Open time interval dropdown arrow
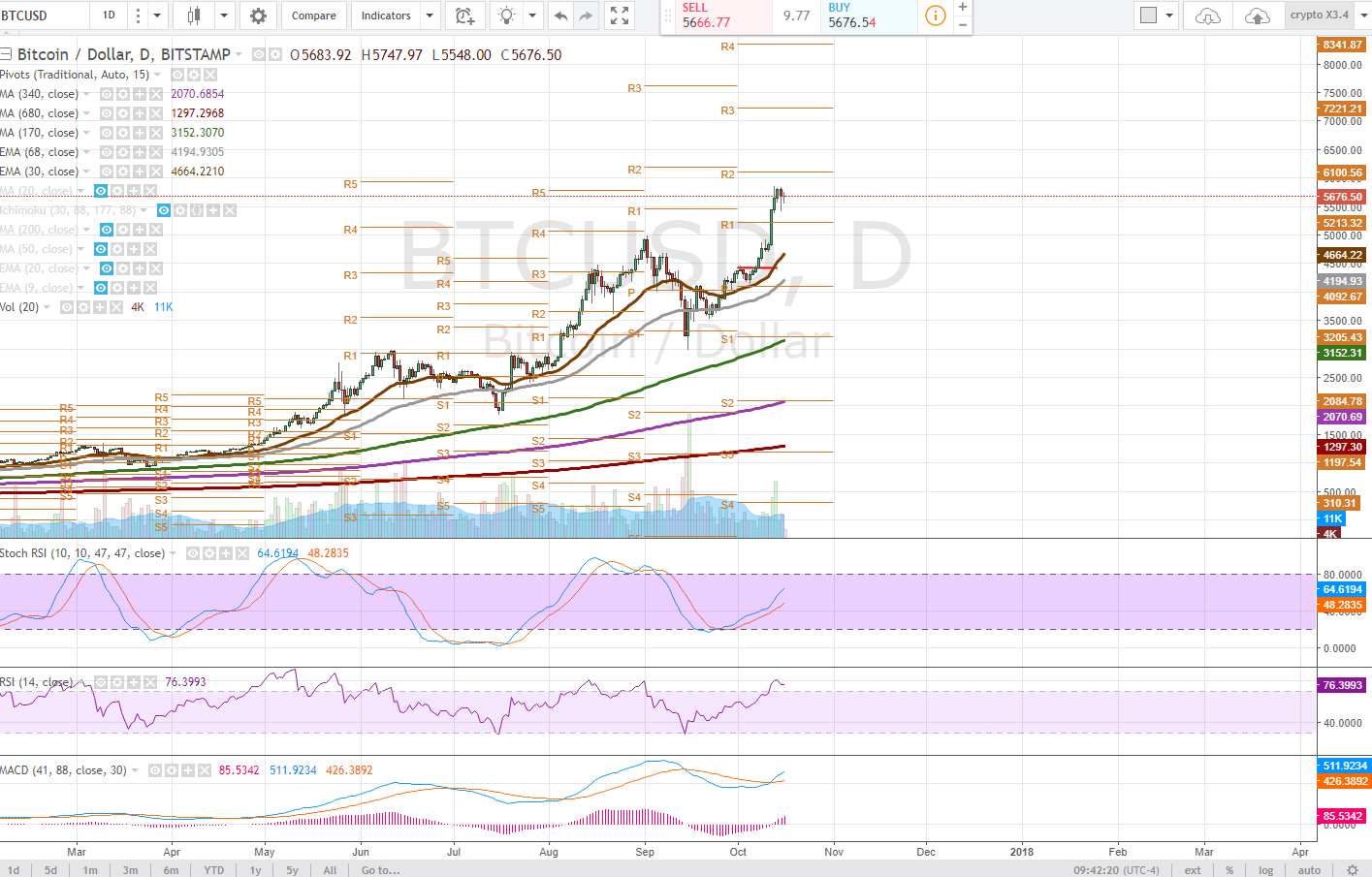1372x877 pixels. coord(157,16)
